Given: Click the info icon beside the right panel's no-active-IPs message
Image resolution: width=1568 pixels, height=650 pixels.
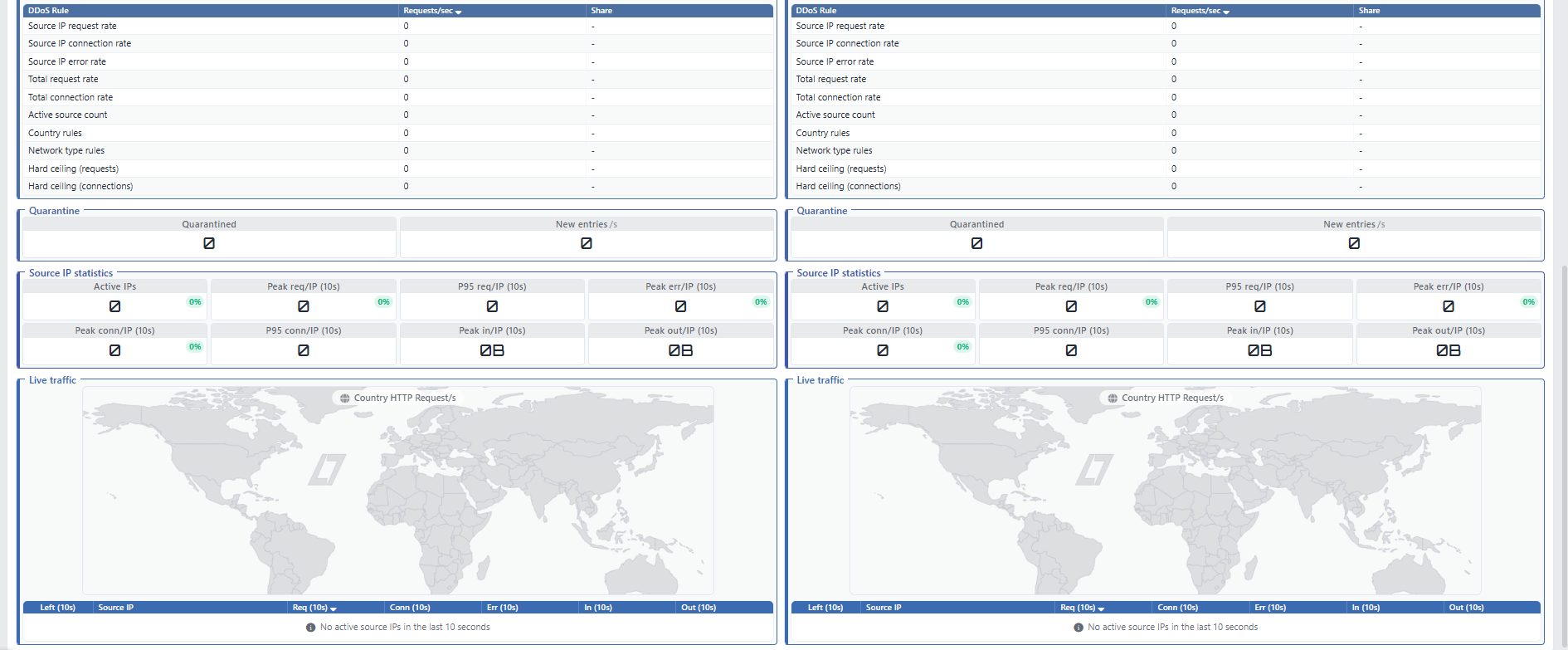Looking at the screenshot, I should coord(1078,628).
